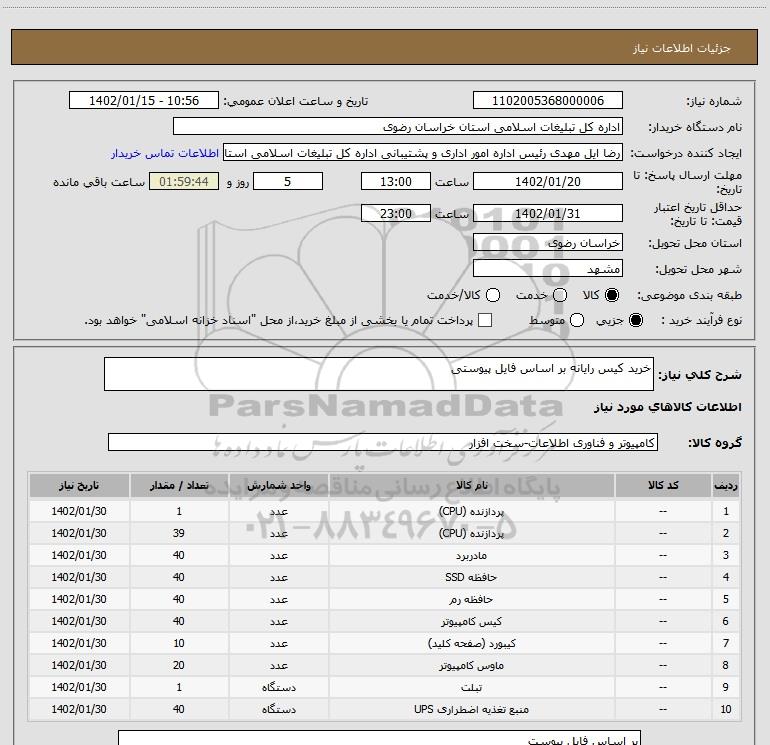770x745 pixels.
Task: Click the general description box خرید کیس رایانه
Action: coord(379,374)
